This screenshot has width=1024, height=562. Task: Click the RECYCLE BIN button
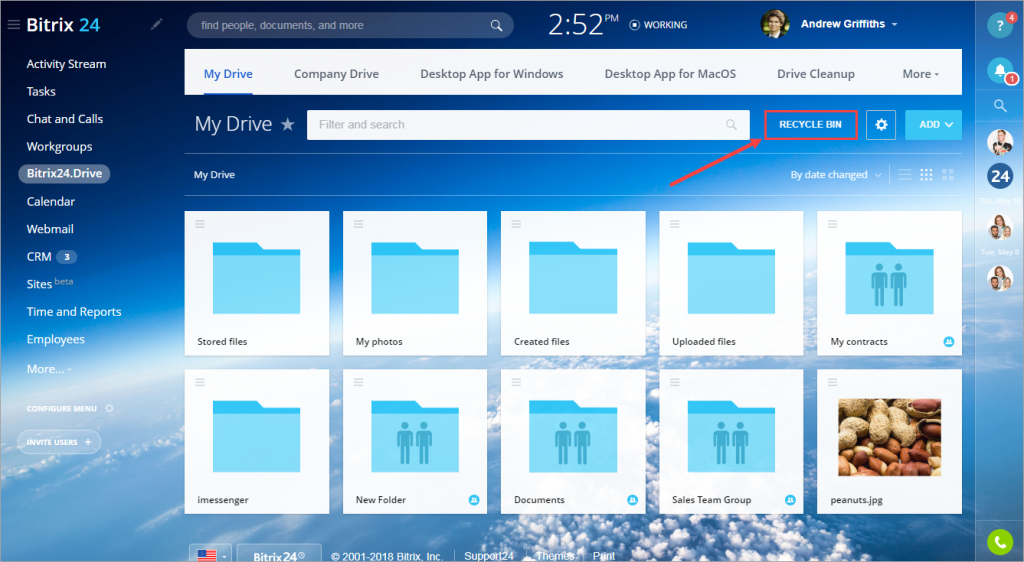coord(810,125)
